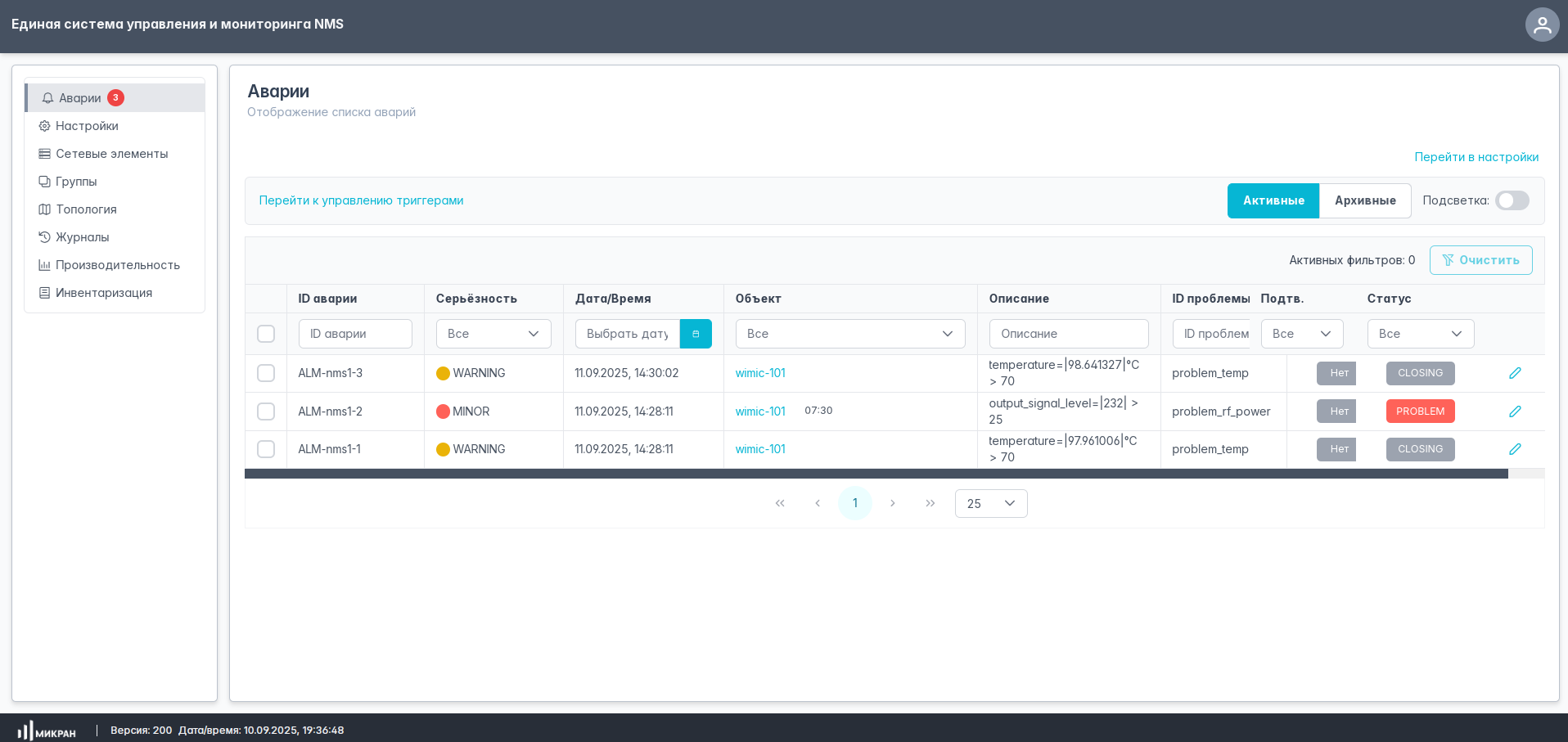Viewport: 1568px width, 742px height.
Task: Open the Серьёзность severity filter dropdown
Action: click(x=493, y=334)
